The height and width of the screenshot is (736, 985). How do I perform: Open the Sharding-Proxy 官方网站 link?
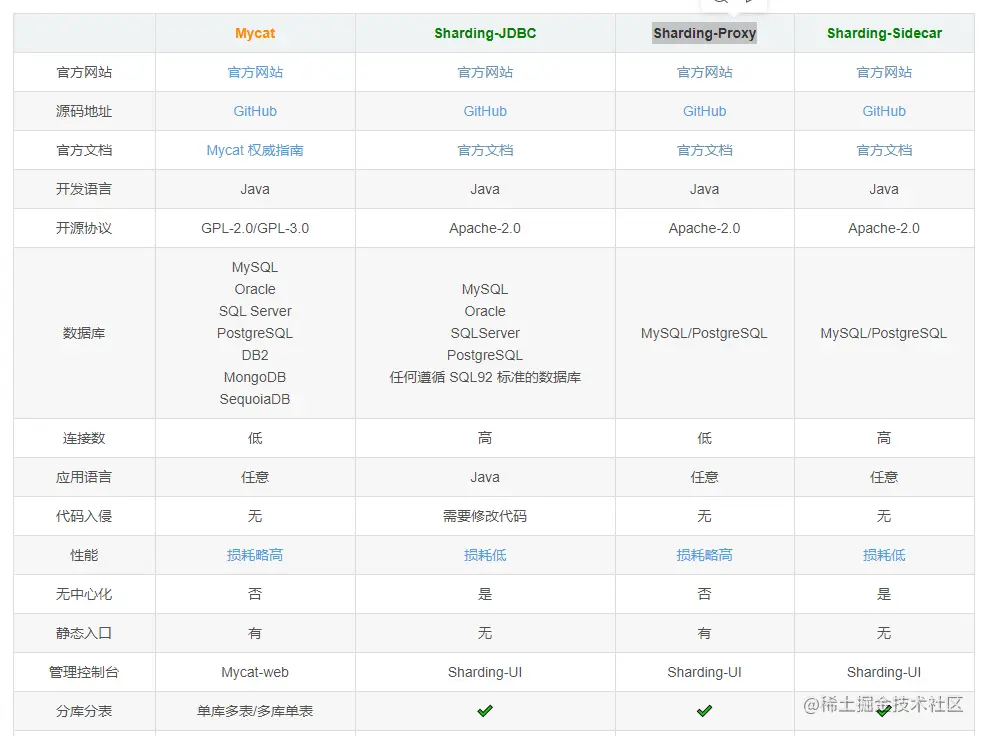click(x=704, y=72)
